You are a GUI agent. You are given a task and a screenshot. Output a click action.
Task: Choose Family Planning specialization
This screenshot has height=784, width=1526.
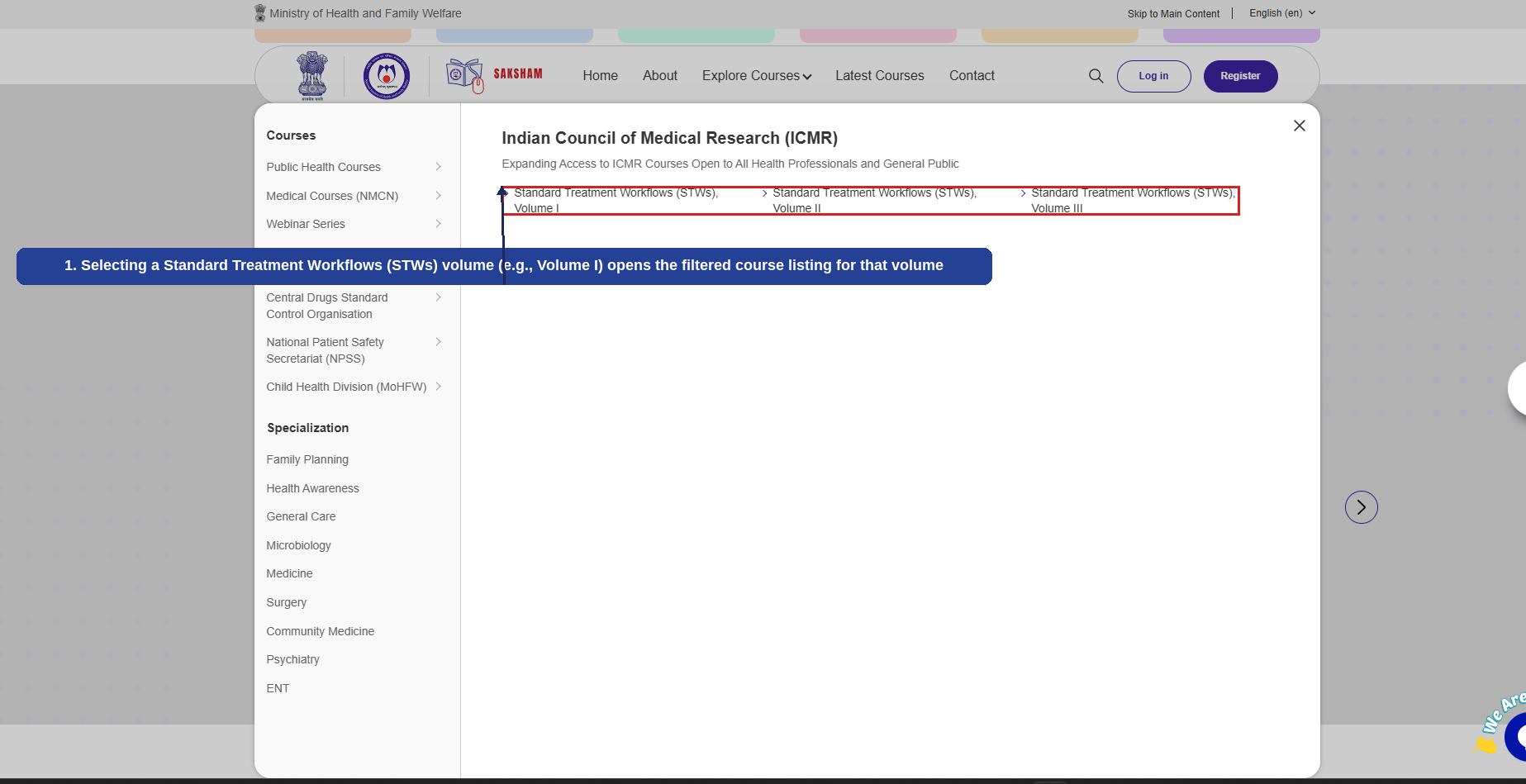tap(307, 459)
